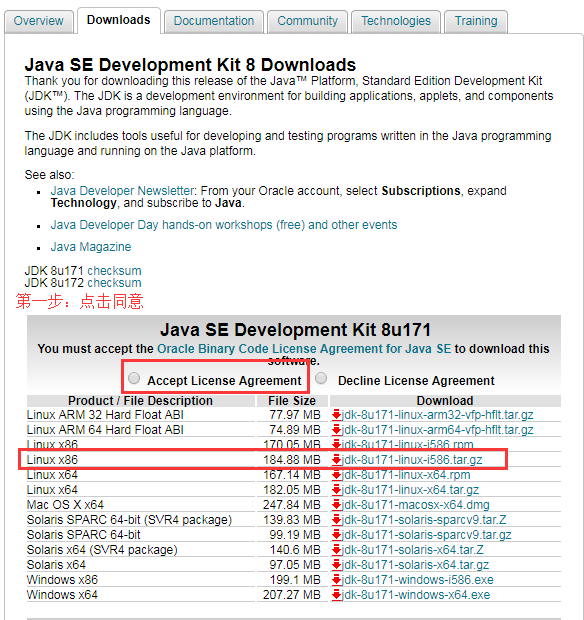Visit the Java Magazine link
This screenshot has height=620, width=584.
click(x=91, y=247)
